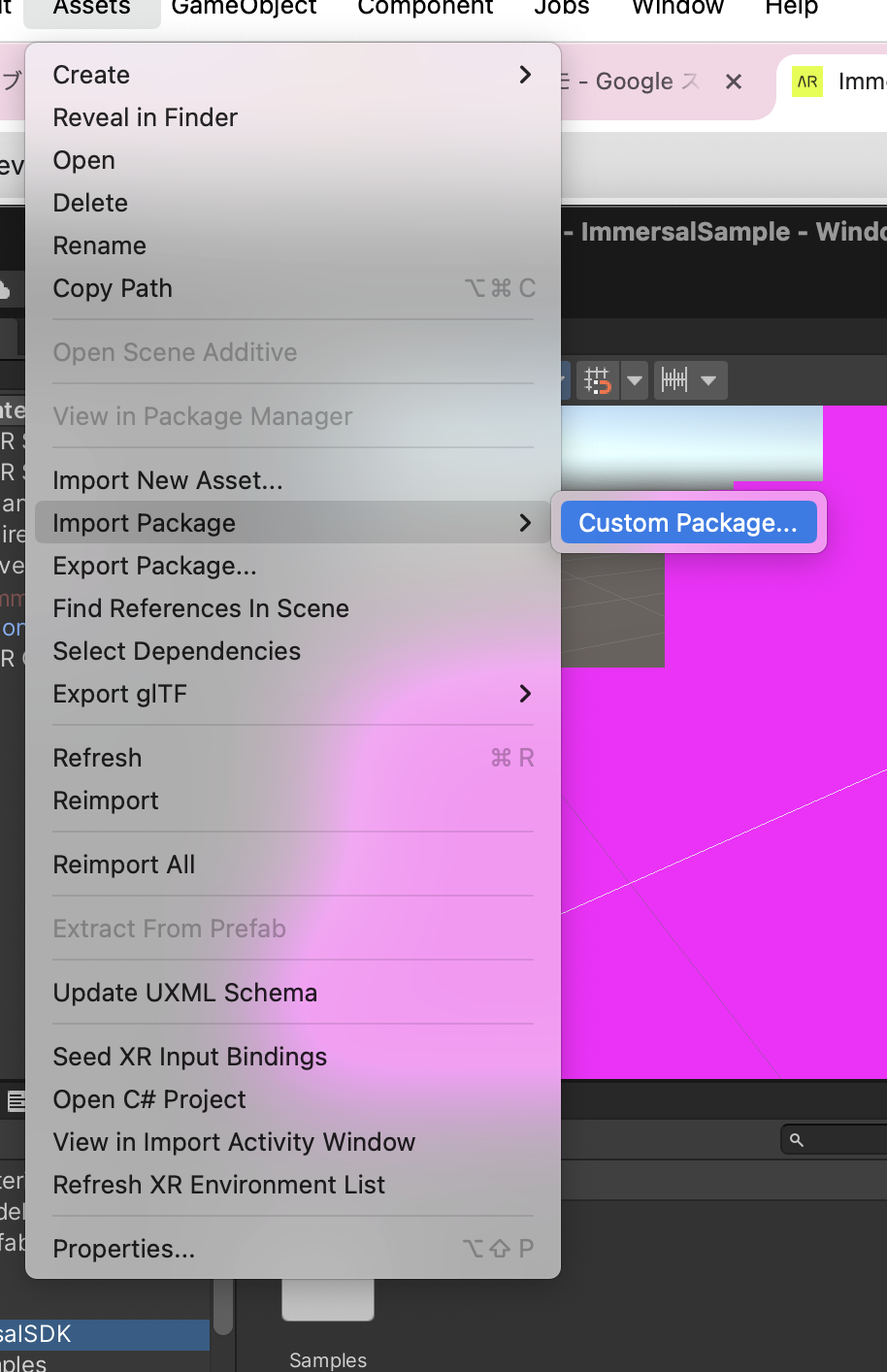Open the Samples folder thumbnail

pos(328,1300)
